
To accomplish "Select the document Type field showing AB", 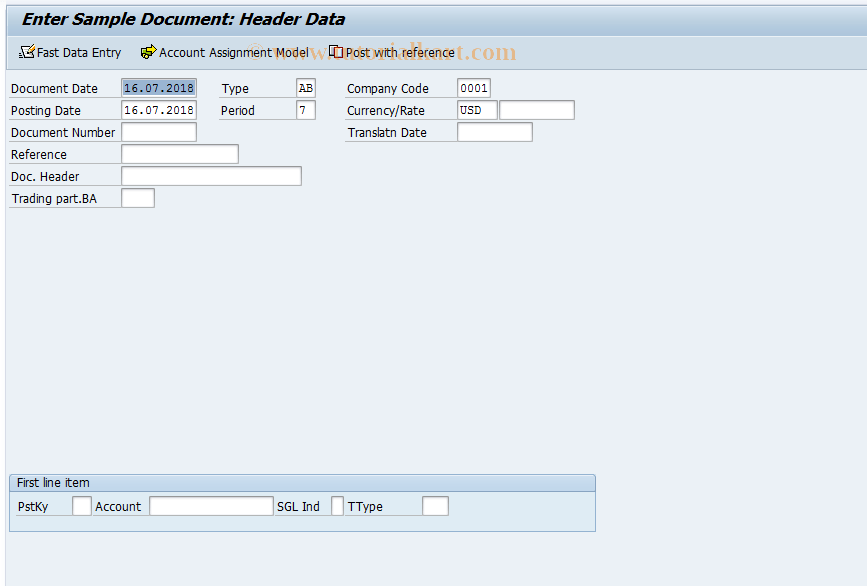I will (305, 88).
